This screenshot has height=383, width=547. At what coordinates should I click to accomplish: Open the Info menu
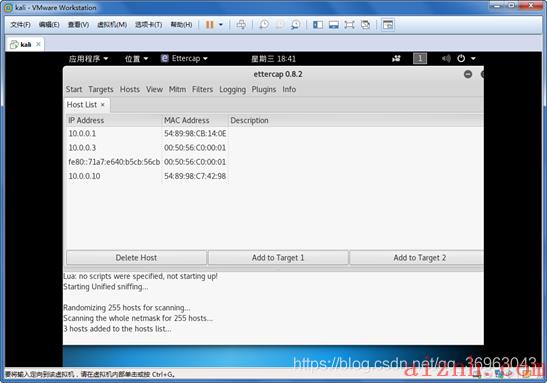[x=289, y=90]
